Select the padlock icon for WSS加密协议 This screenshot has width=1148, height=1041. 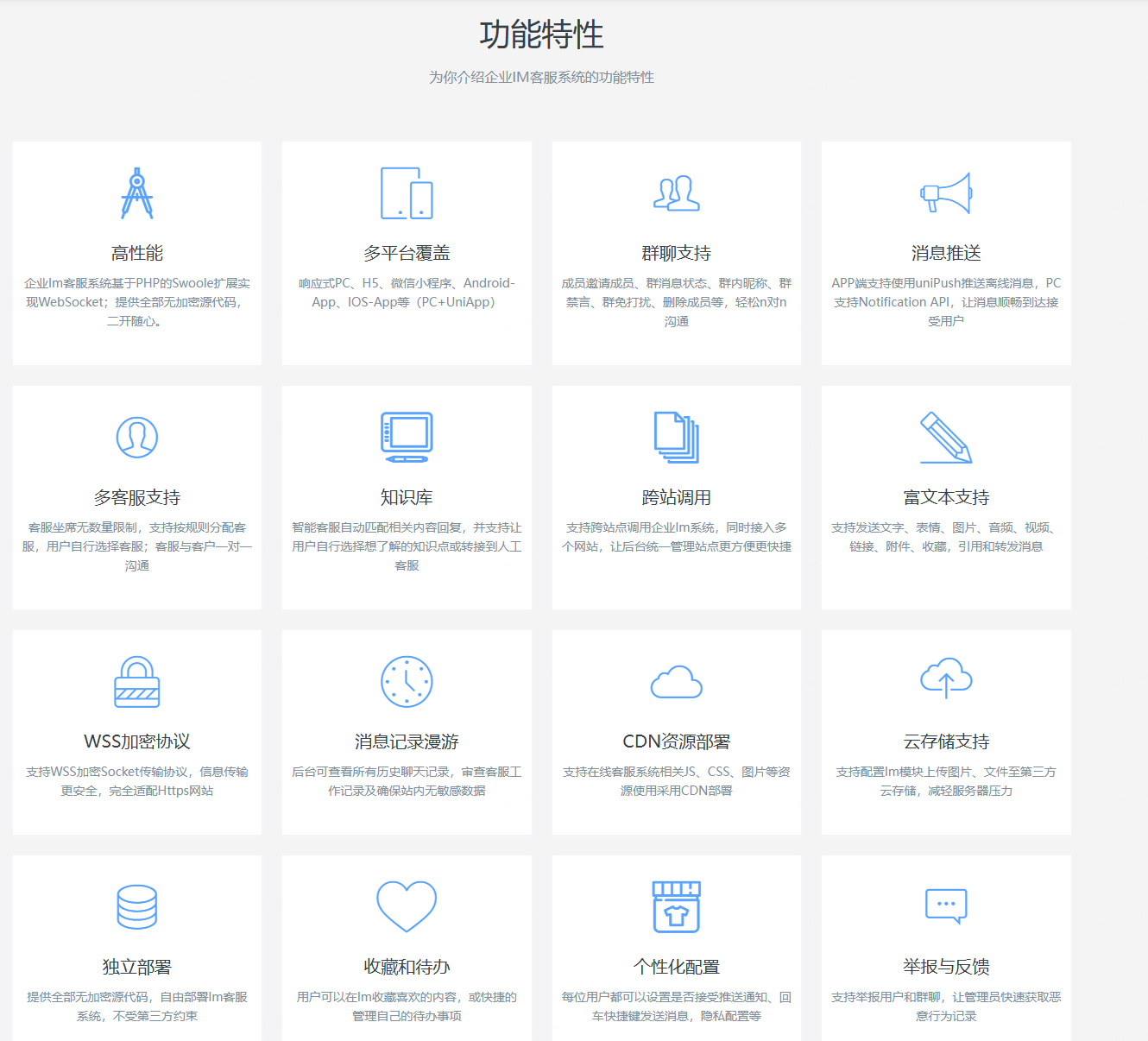pos(137,682)
